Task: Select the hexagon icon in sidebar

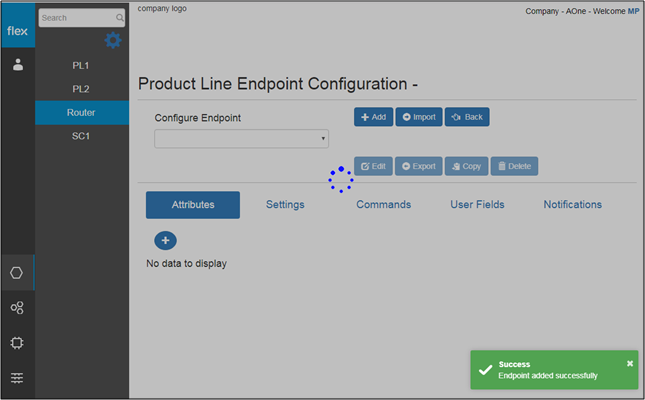Action: (x=17, y=272)
